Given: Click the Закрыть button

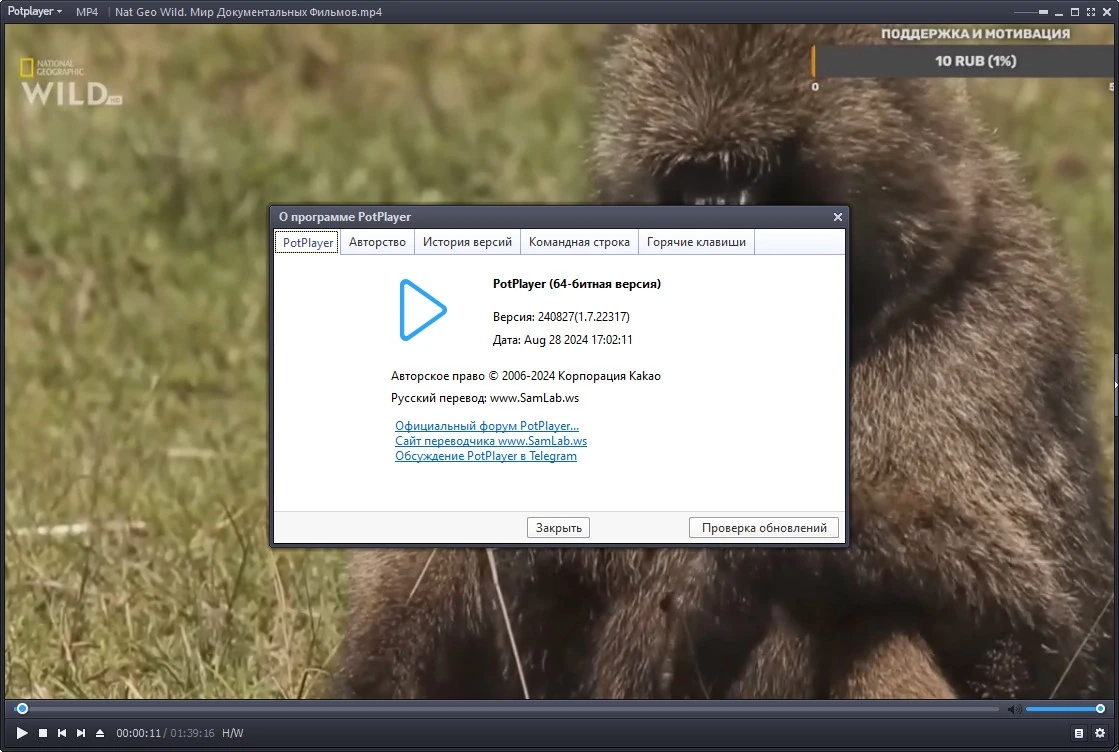Looking at the screenshot, I should pos(558,528).
